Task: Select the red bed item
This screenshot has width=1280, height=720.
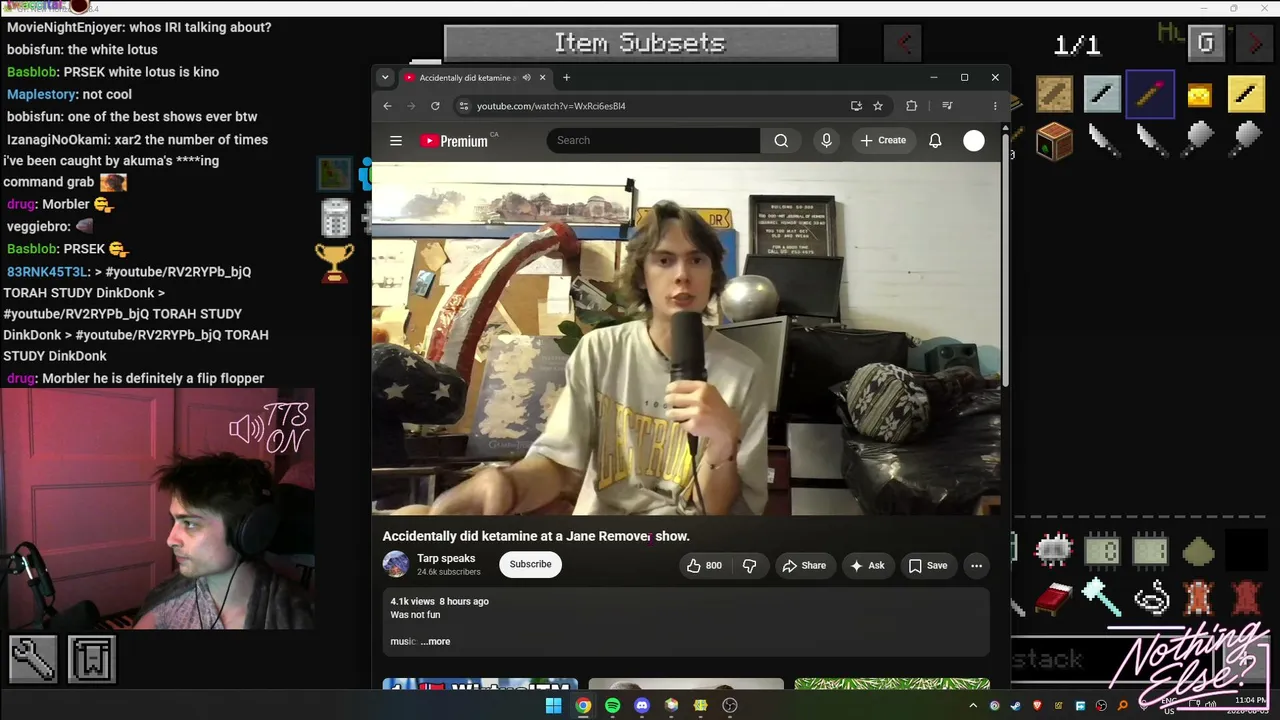Action: tap(1053, 598)
